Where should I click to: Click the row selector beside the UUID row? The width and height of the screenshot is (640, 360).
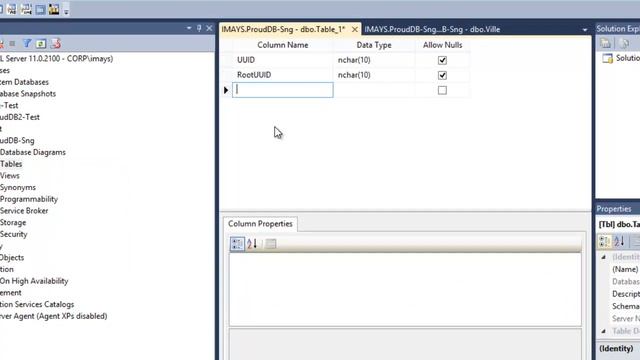226,60
